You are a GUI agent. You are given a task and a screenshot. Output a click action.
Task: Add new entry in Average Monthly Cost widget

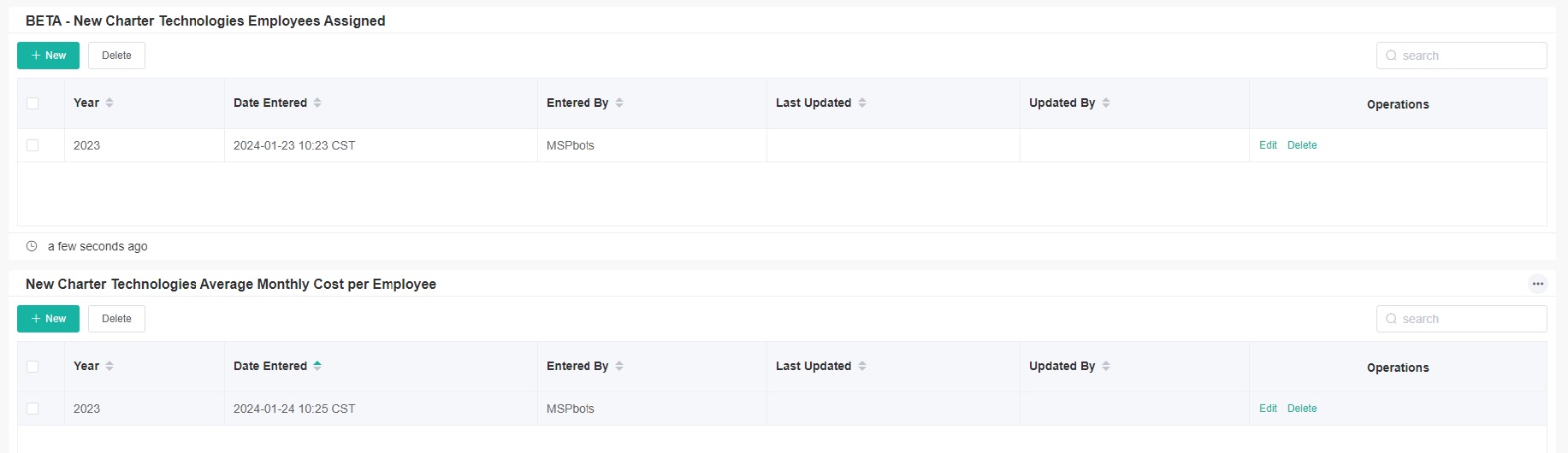coord(48,319)
